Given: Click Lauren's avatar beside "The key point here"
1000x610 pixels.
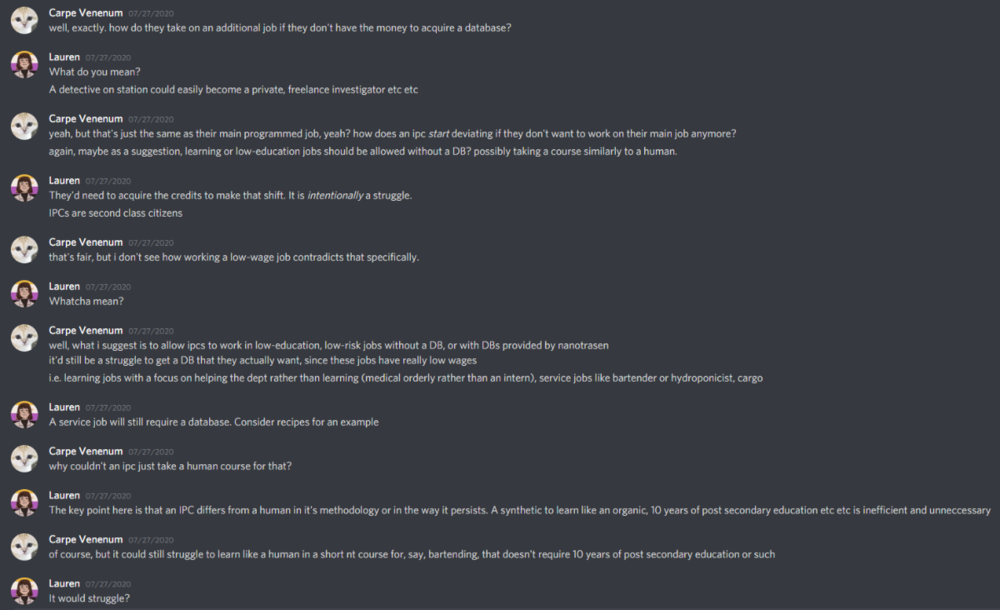Looking at the screenshot, I should coord(25,503).
